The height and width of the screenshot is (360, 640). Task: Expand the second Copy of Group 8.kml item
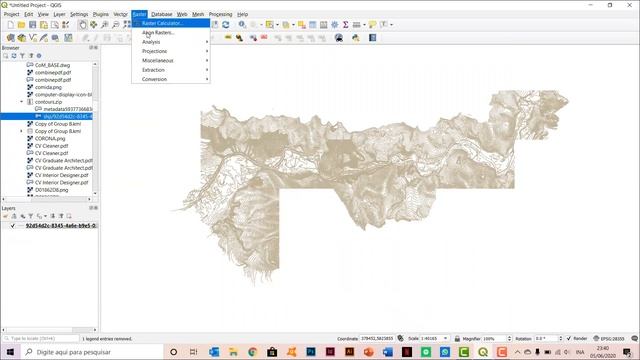(x=22, y=131)
